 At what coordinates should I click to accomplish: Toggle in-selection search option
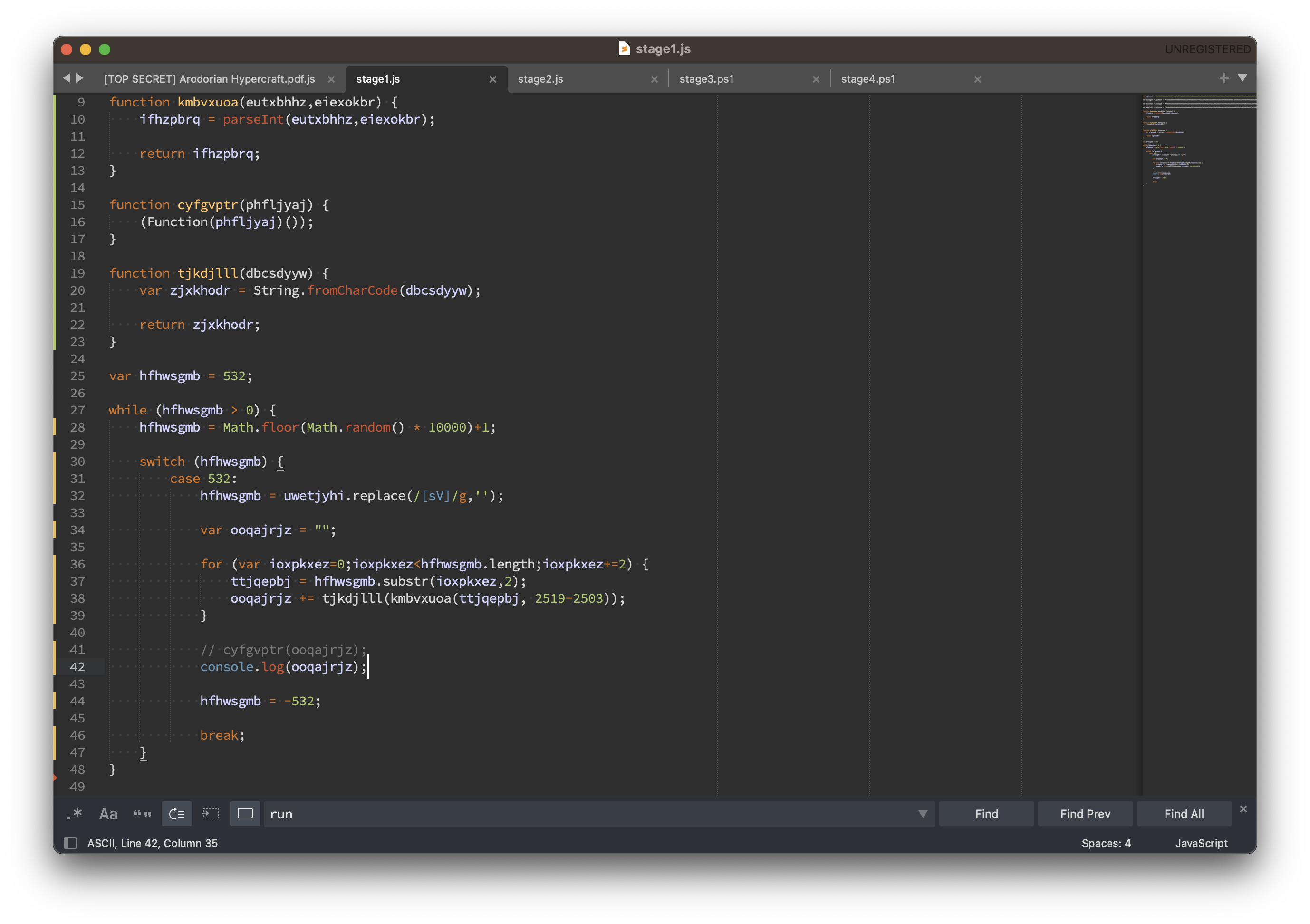(x=211, y=814)
